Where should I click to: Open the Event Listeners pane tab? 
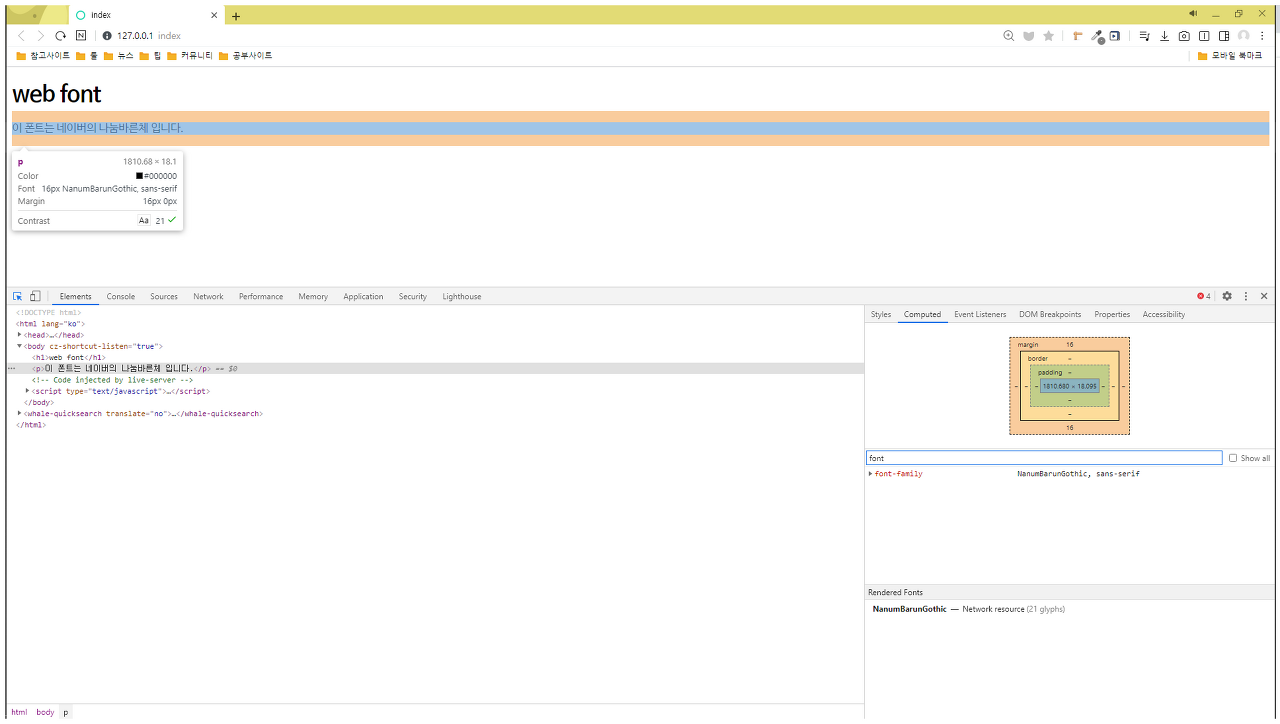pyautogui.click(x=980, y=314)
